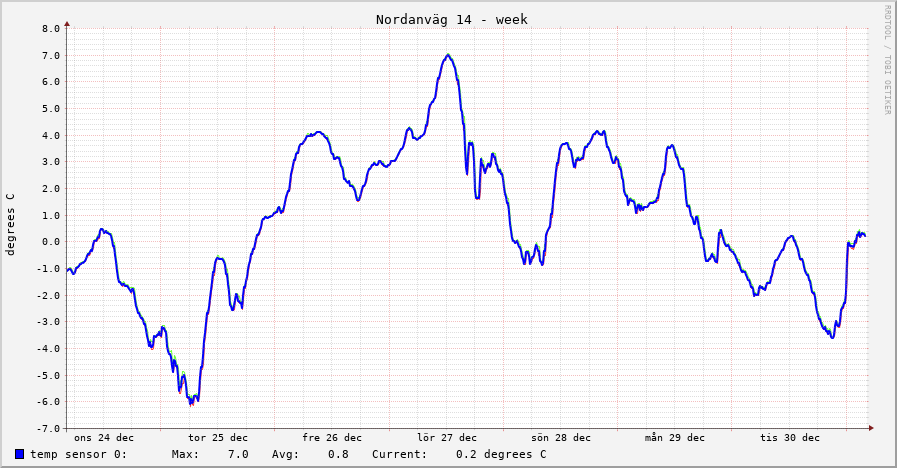Click the RRDTOOL / TOBI OETIKER watermark
Screen dimensions: 897x468
[886, 60]
